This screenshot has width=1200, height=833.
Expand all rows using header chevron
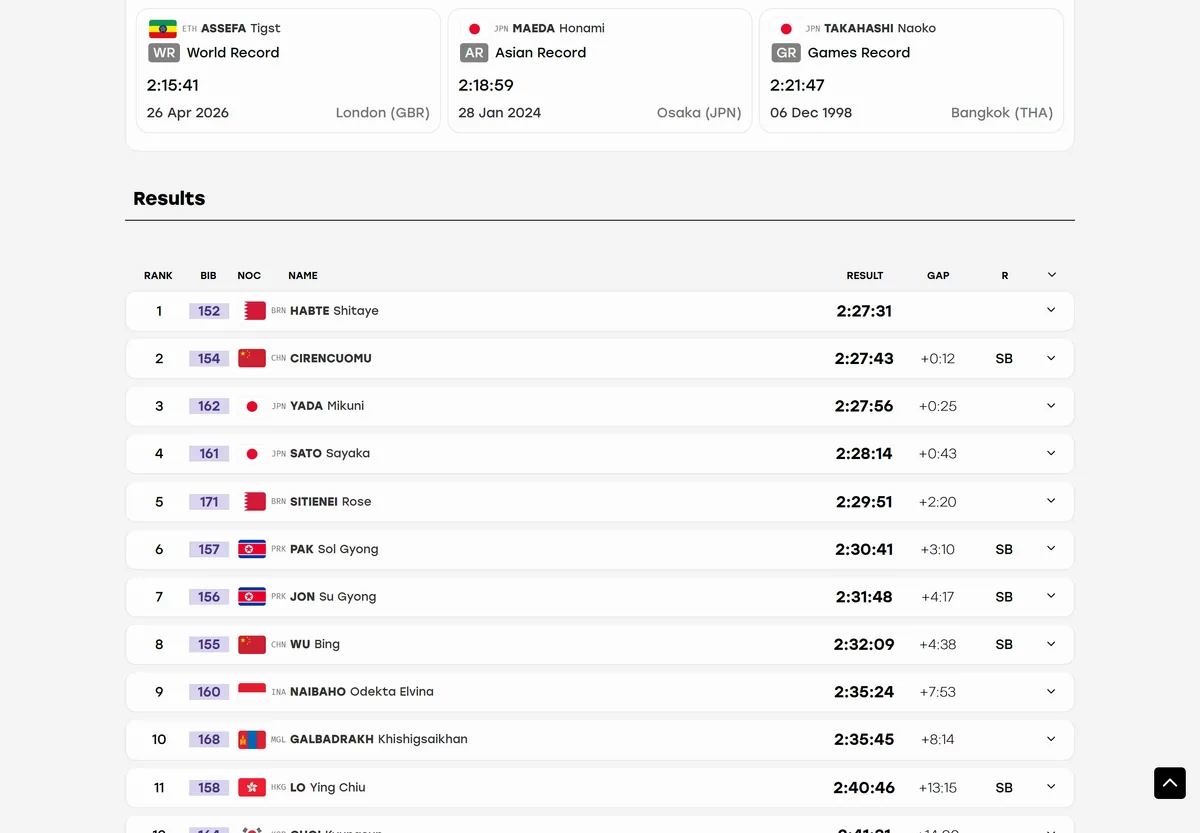[x=1051, y=275]
